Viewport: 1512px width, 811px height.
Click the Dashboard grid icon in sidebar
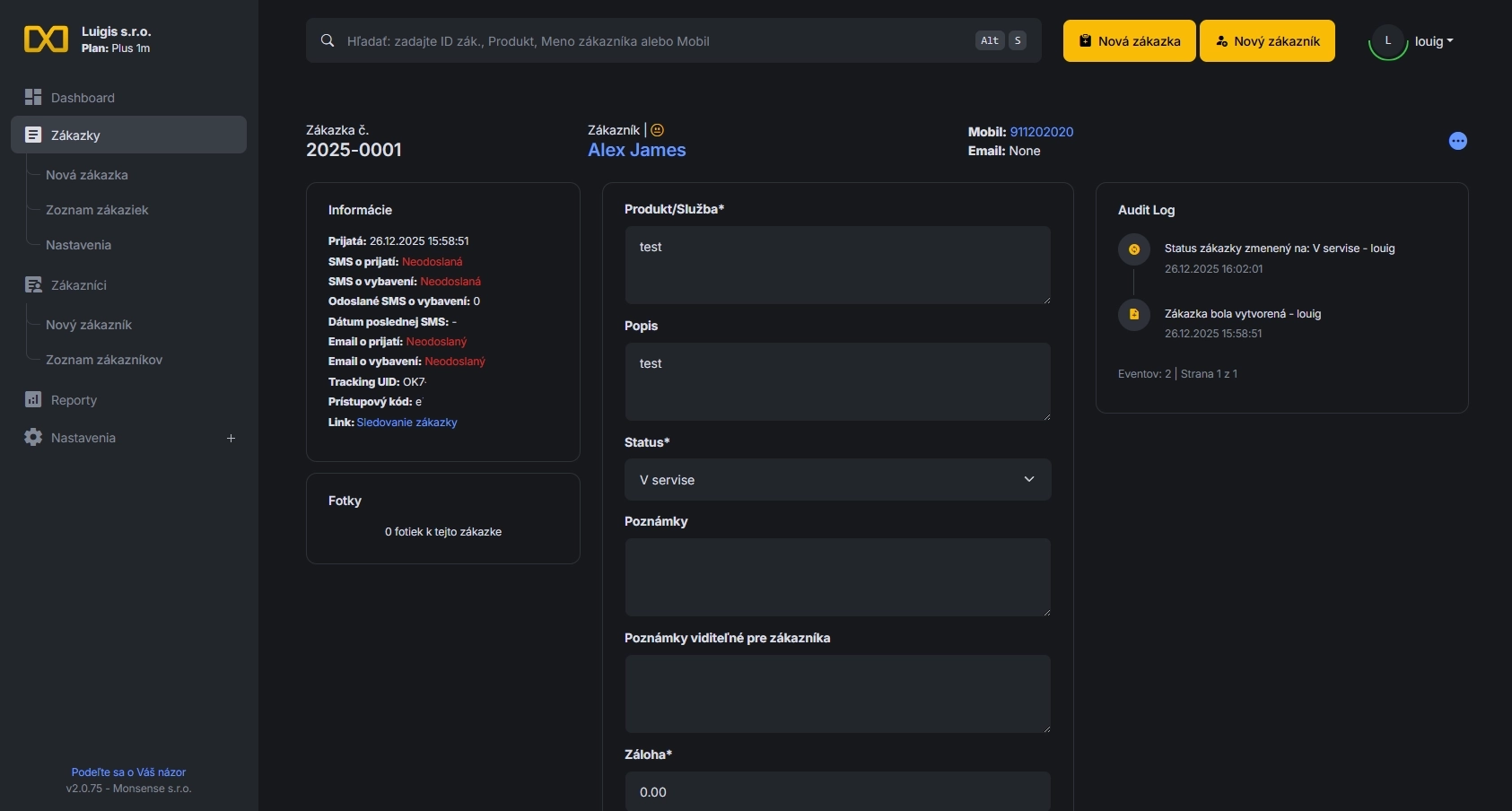pyautogui.click(x=33, y=97)
